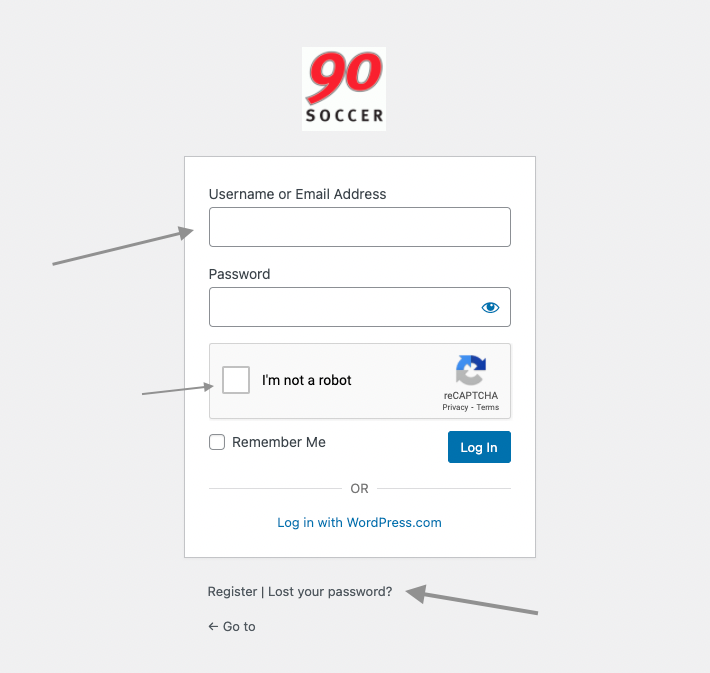Click the reCAPTCHA swirl logo

click(x=471, y=370)
